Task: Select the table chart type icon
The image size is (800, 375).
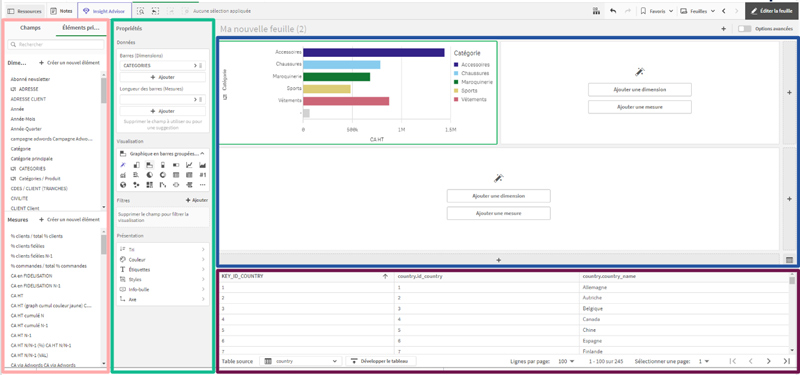Action: (x=176, y=174)
